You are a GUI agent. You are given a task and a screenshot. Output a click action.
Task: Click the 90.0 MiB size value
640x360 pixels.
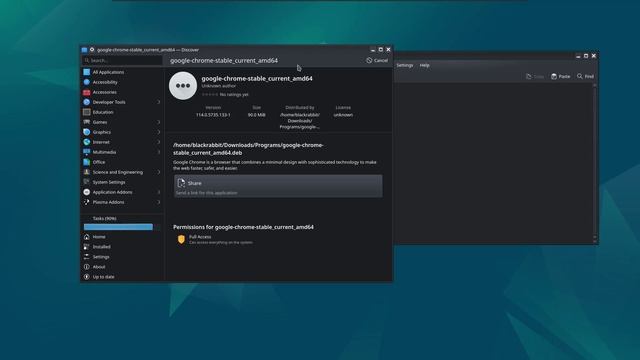(256, 115)
